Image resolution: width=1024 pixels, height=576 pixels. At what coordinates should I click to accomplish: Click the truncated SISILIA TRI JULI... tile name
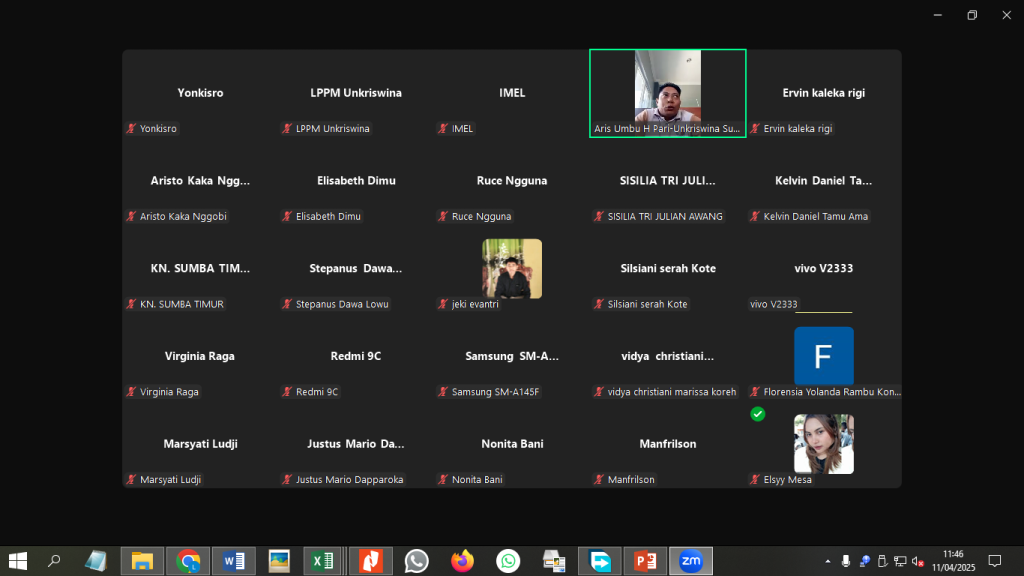(667, 181)
